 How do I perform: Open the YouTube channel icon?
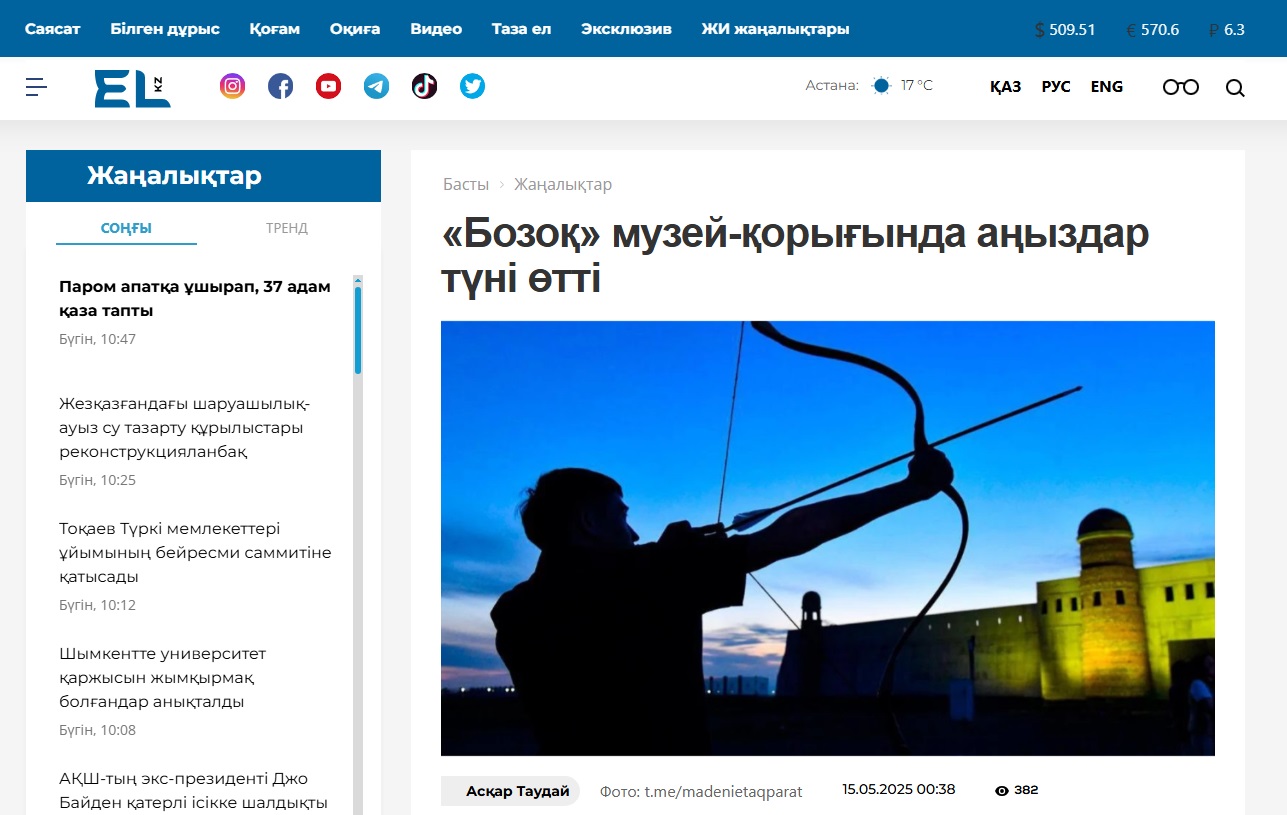tap(329, 86)
